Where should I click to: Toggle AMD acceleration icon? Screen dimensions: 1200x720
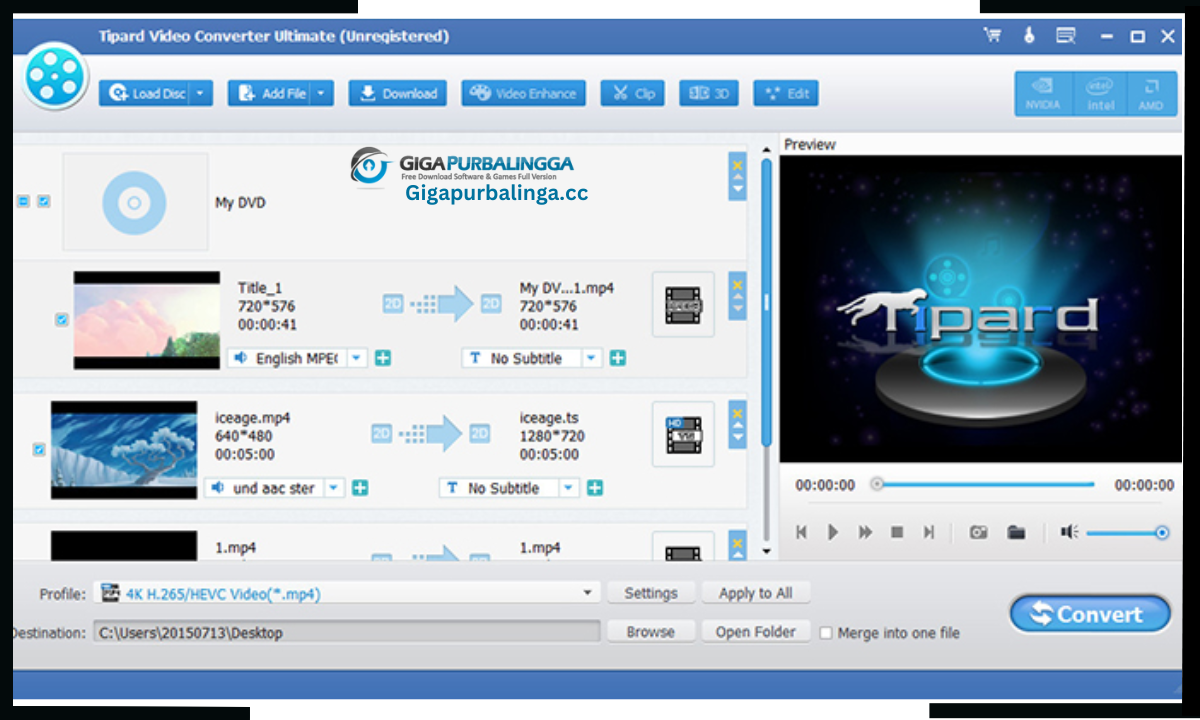(1151, 93)
